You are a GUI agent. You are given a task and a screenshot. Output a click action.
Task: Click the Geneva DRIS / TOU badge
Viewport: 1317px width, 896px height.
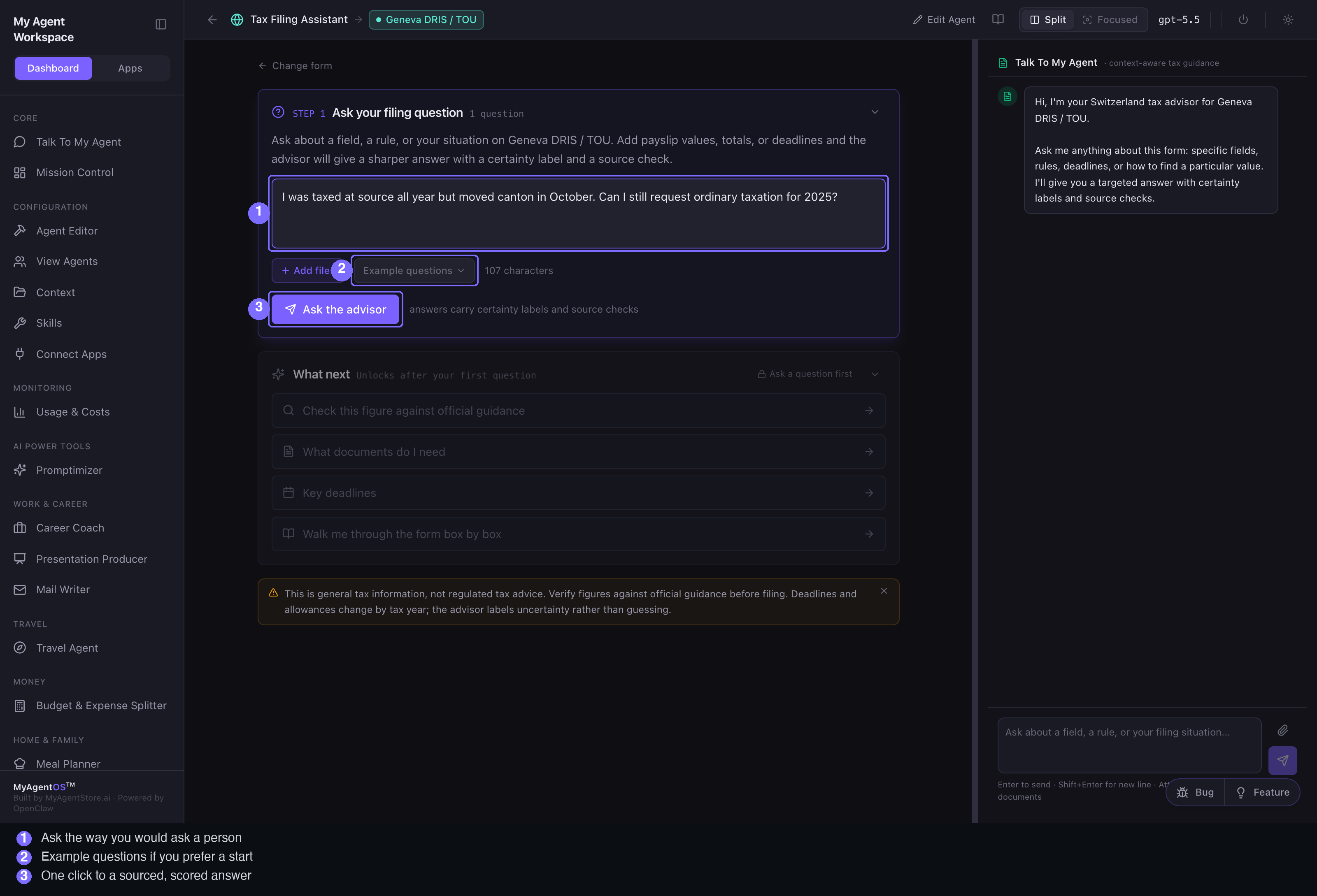tap(426, 20)
